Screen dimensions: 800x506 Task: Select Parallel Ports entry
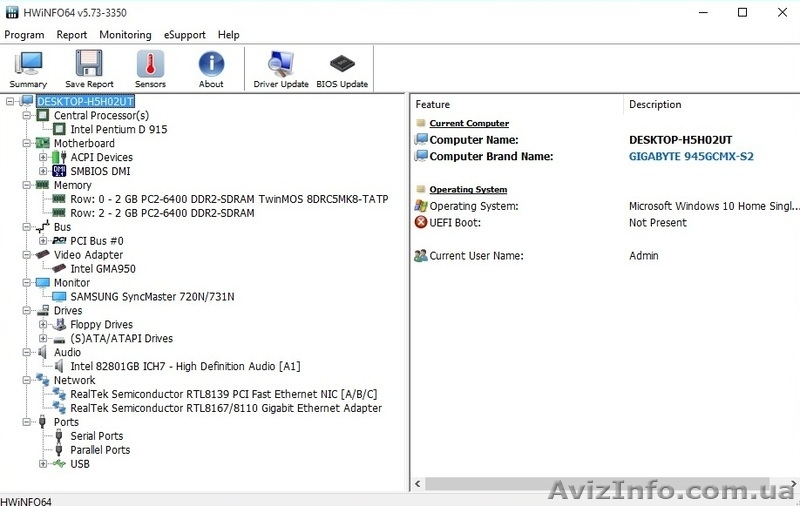100,450
